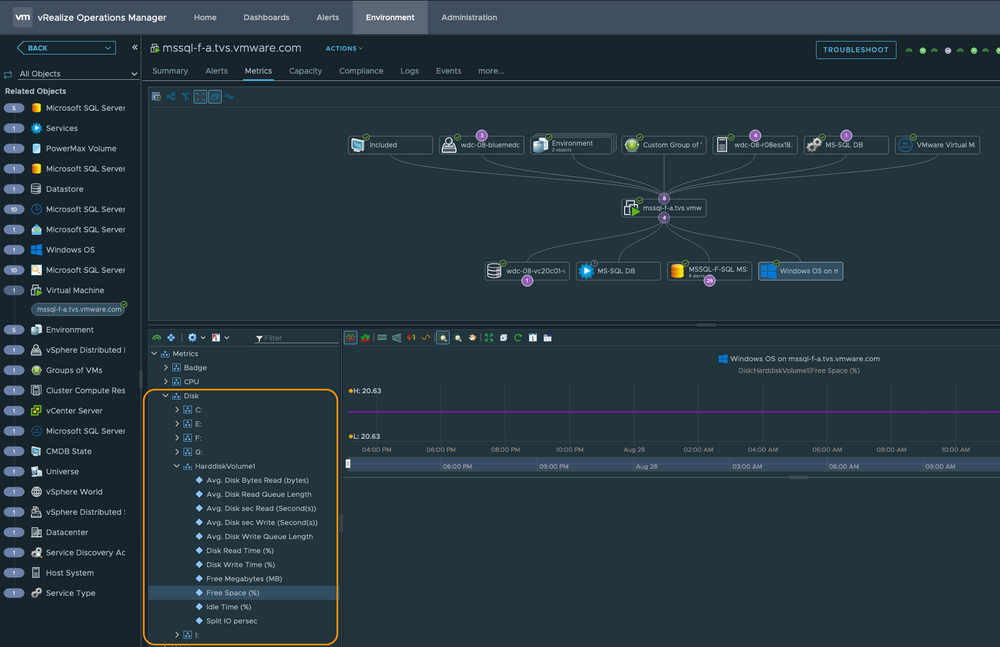This screenshot has width=1000, height=647.
Task: Expand the C: disk node
Action: point(177,410)
